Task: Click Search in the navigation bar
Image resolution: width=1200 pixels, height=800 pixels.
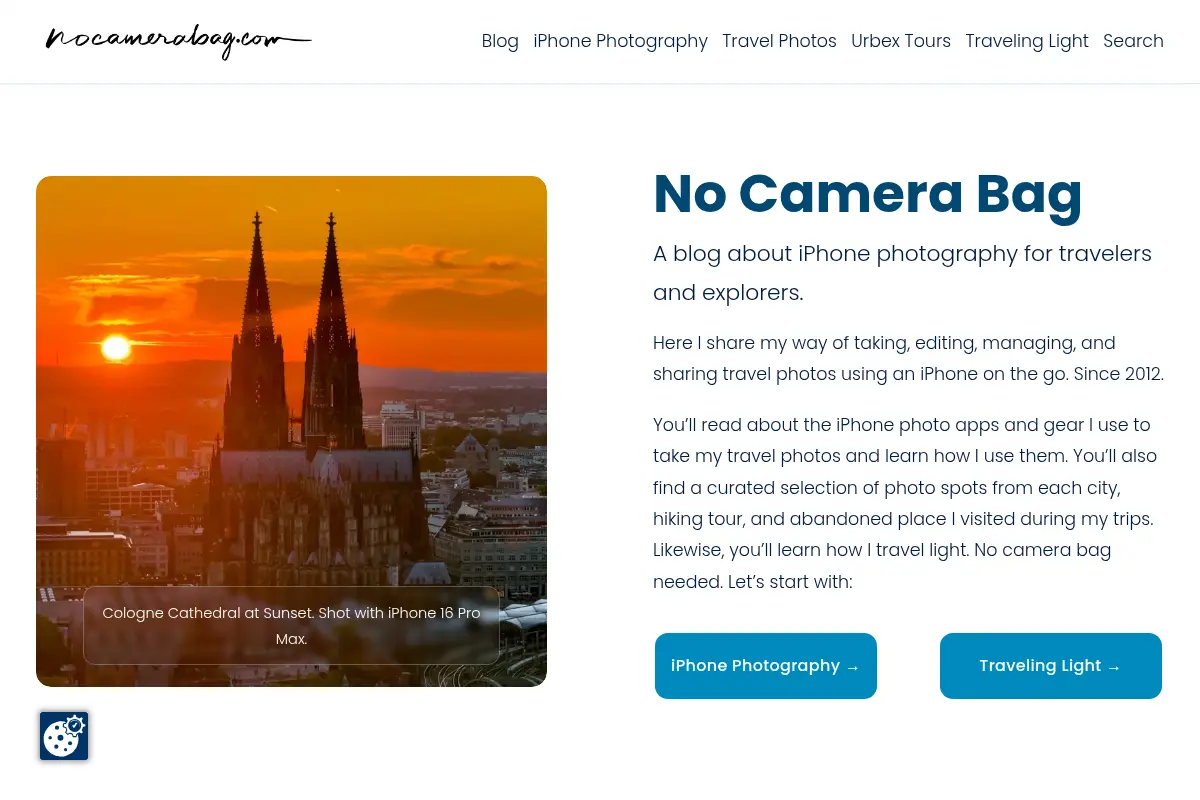Action: [1133, 41]
